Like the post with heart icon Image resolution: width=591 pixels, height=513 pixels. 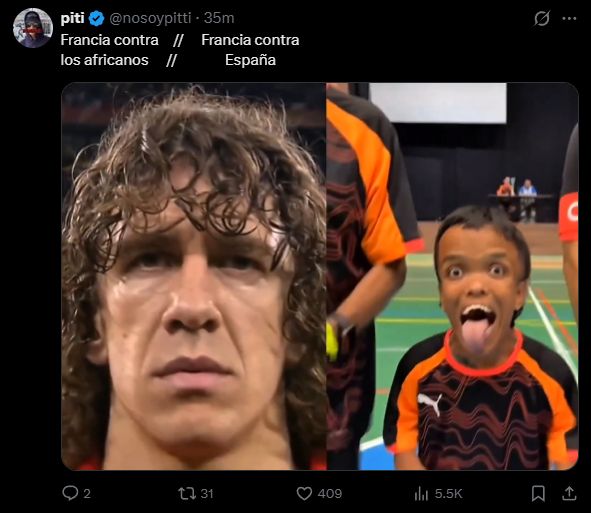[304, 493]
